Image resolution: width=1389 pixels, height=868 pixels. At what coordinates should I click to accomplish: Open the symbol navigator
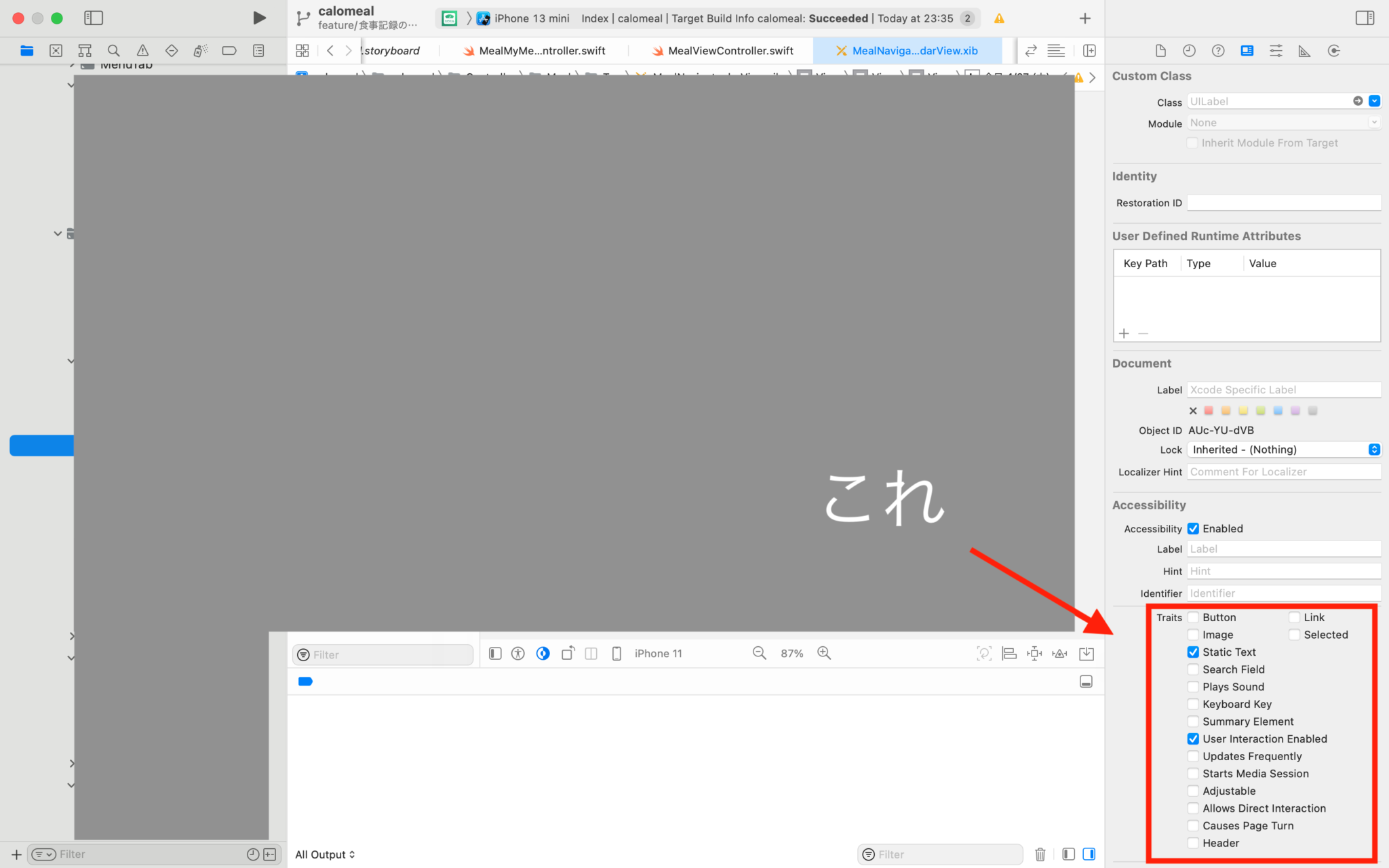pyautogui.click(x=85, y=50)
